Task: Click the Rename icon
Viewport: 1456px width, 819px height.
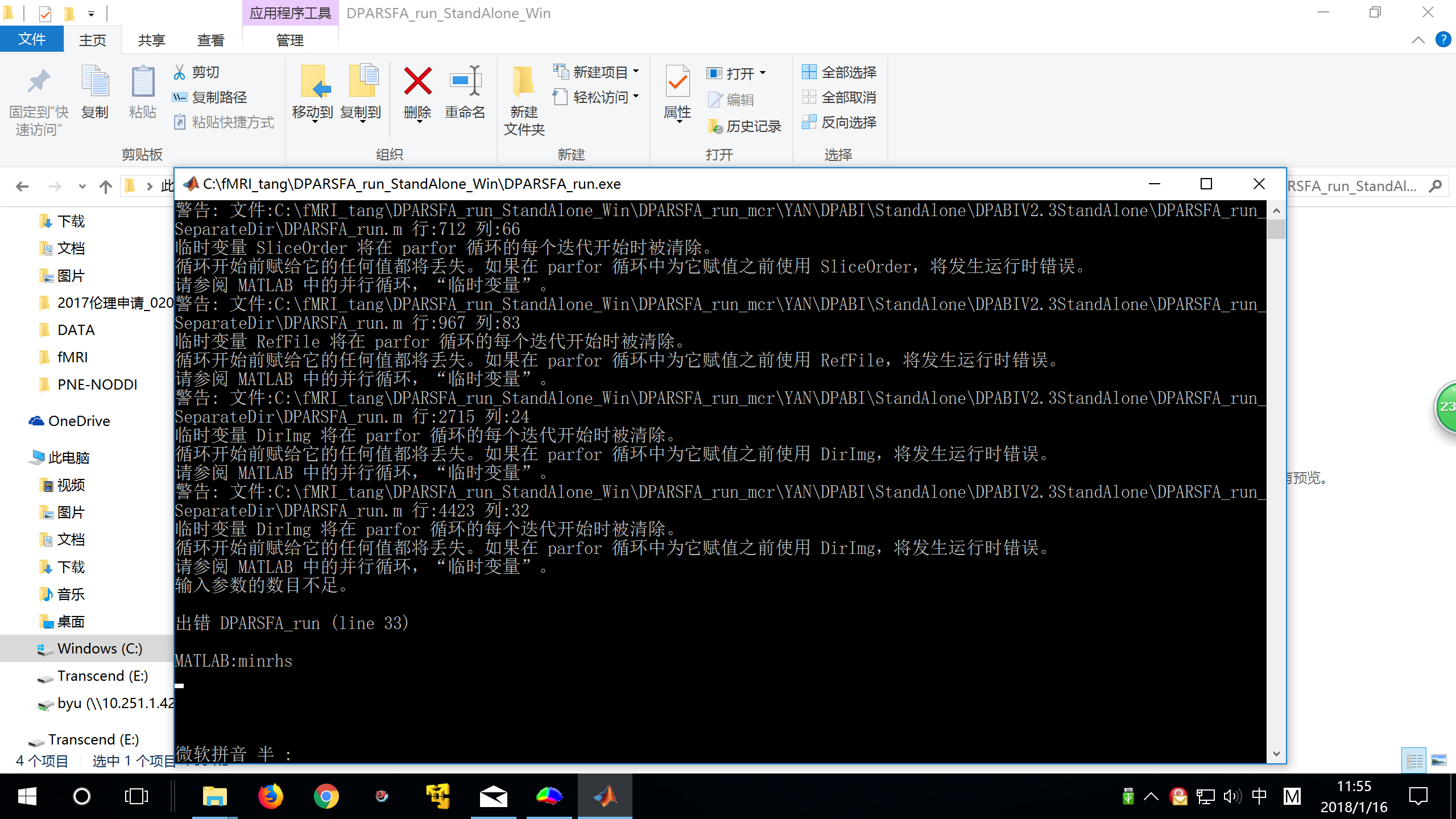Action: (x=465, y=81)
